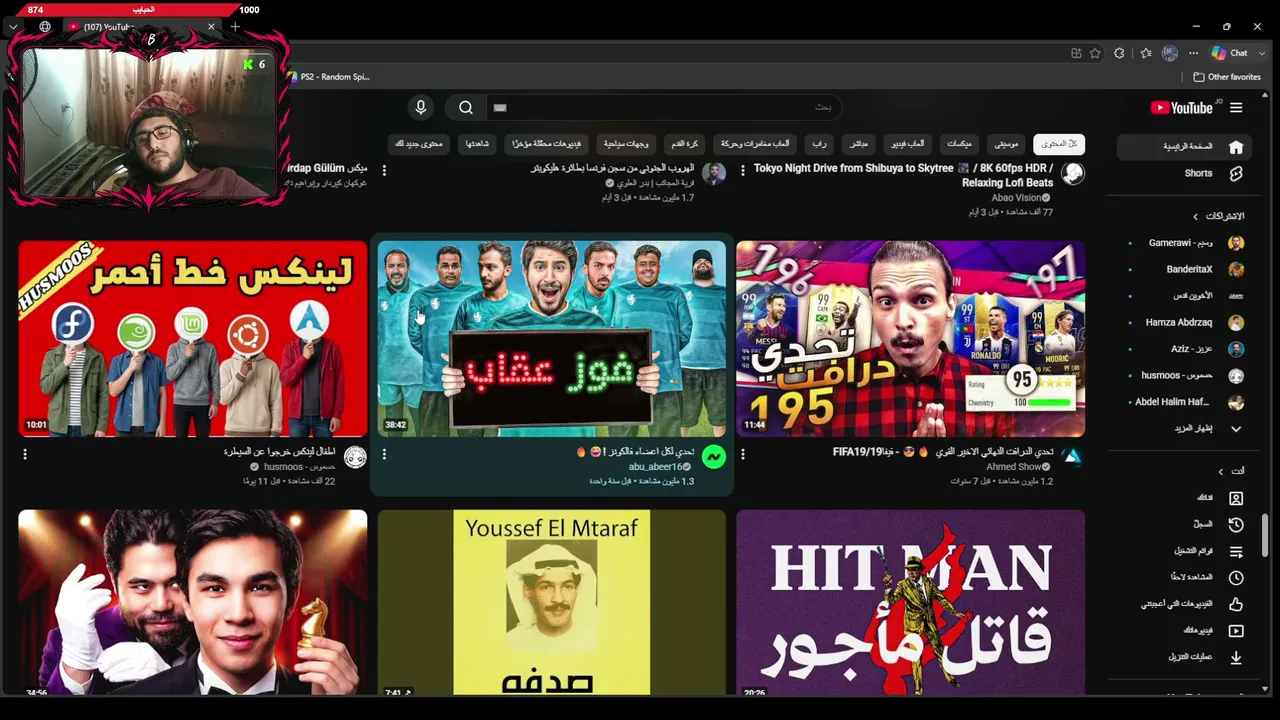The image size is (1280, 720).
Task: Select the Rap (راب) filter chip
Action: coord(819,144)
